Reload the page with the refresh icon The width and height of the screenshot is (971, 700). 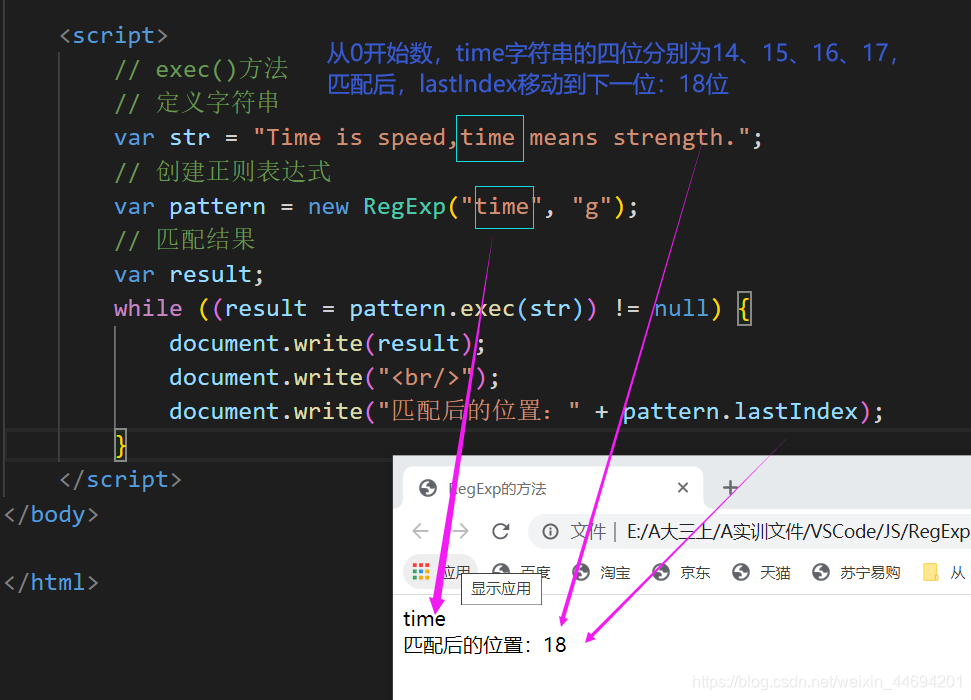[x=500, y=531]
